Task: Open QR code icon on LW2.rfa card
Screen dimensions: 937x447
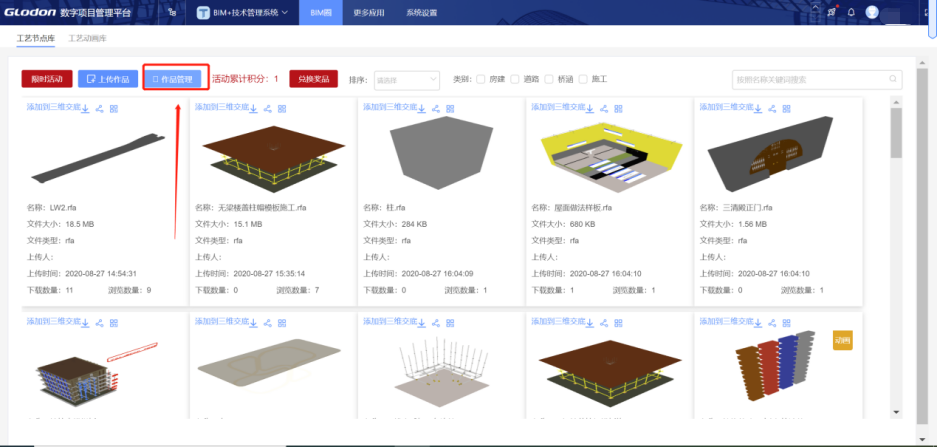Action: tap(114, 109)
